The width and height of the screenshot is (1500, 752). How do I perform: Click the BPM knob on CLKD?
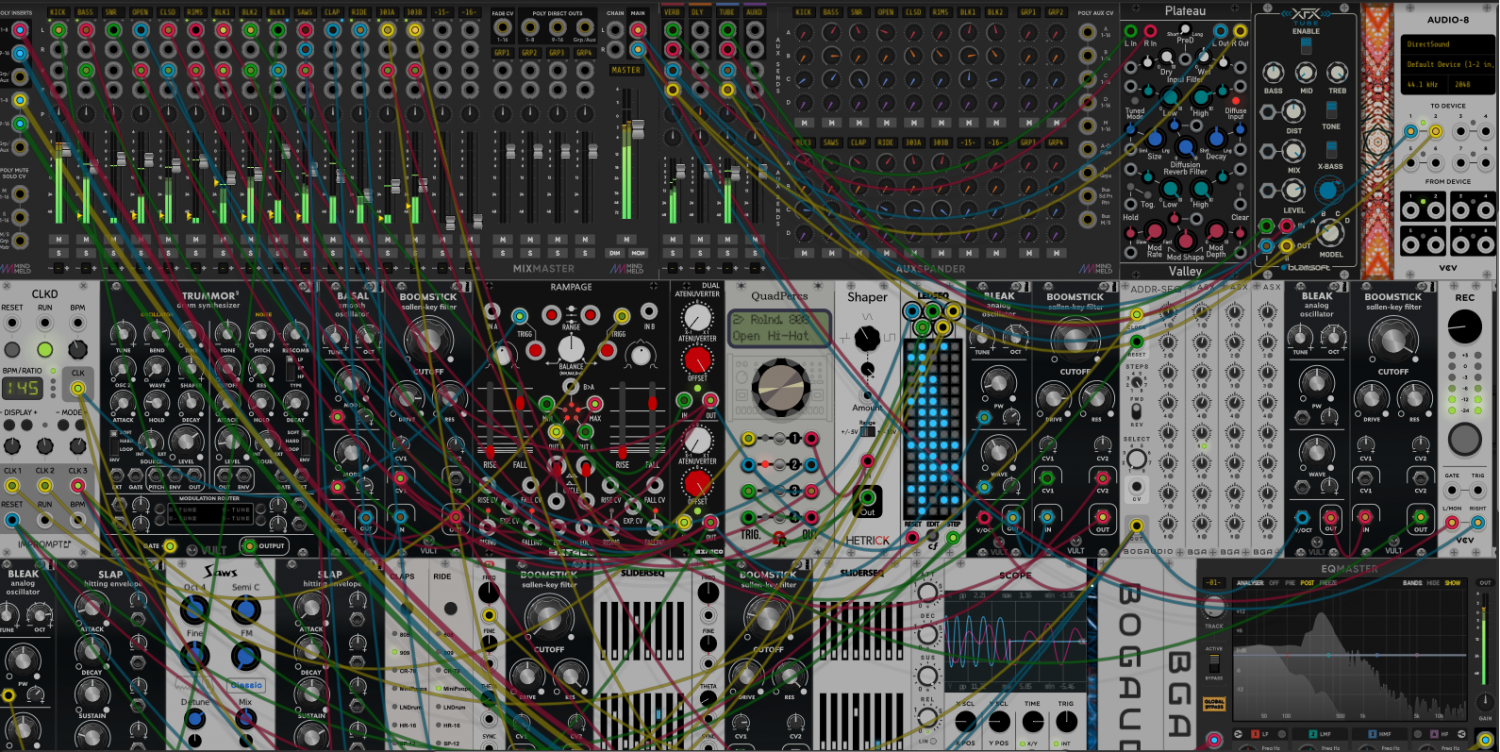(x=77, y=348)
